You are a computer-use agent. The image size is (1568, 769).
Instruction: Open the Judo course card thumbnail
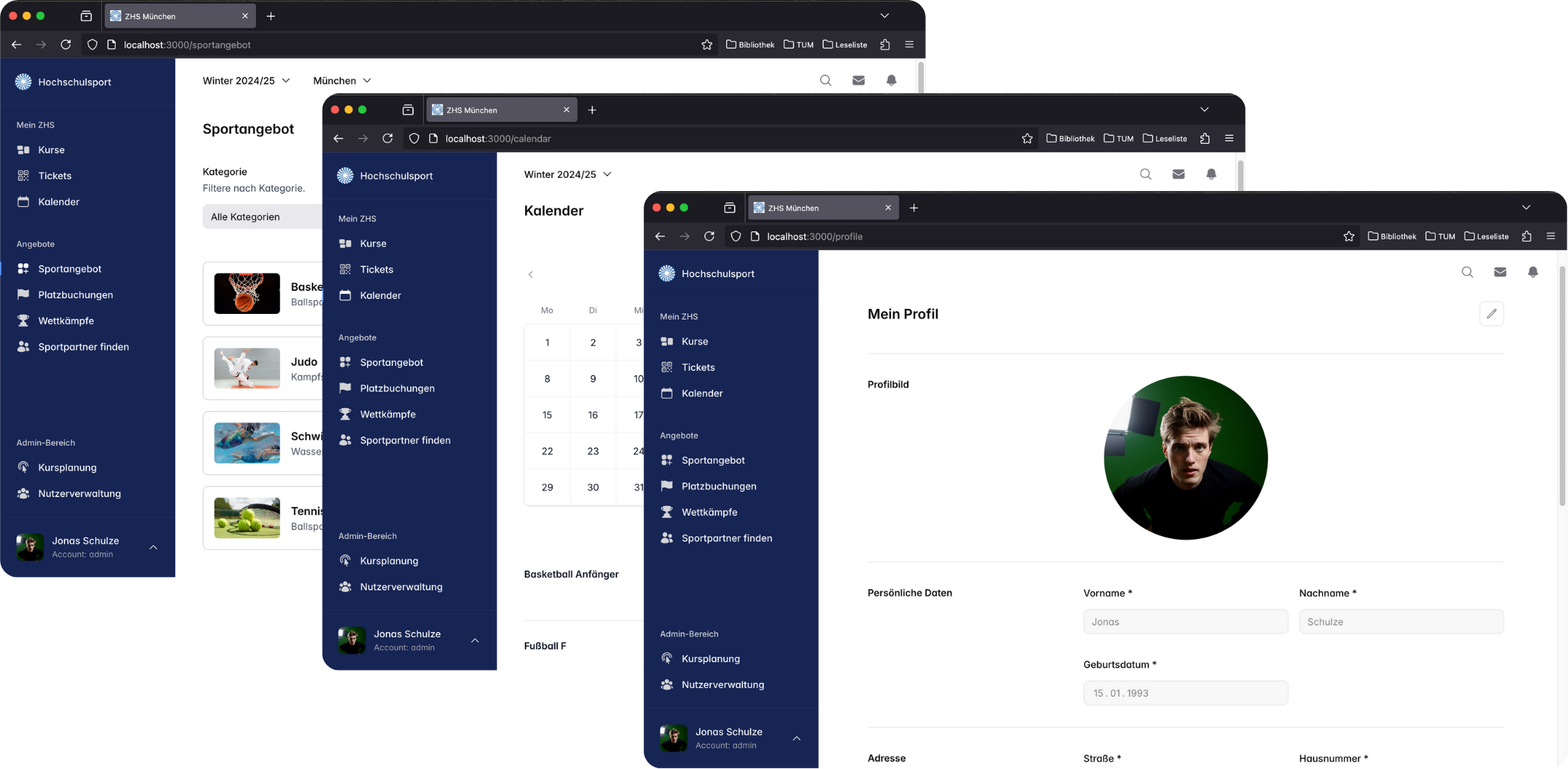[x=247, y=368]
